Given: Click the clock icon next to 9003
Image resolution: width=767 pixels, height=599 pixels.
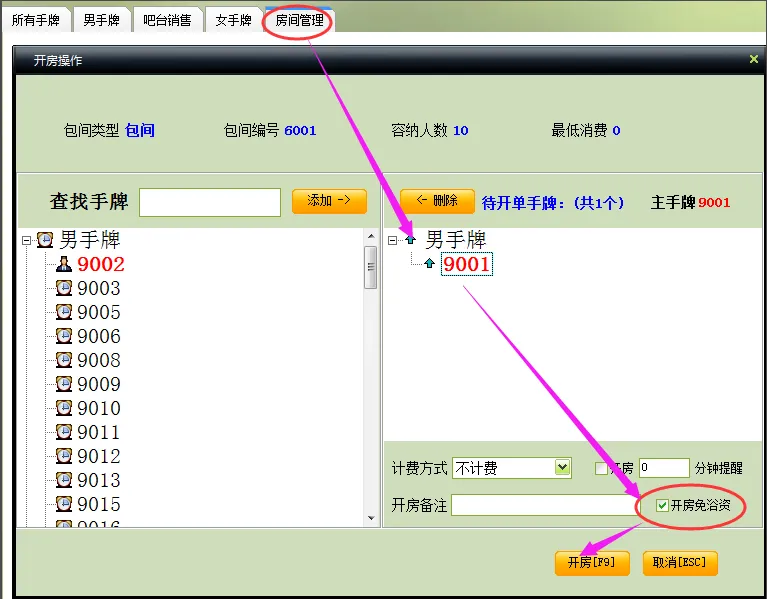Looking at the screenshot, I should [64, 288].
